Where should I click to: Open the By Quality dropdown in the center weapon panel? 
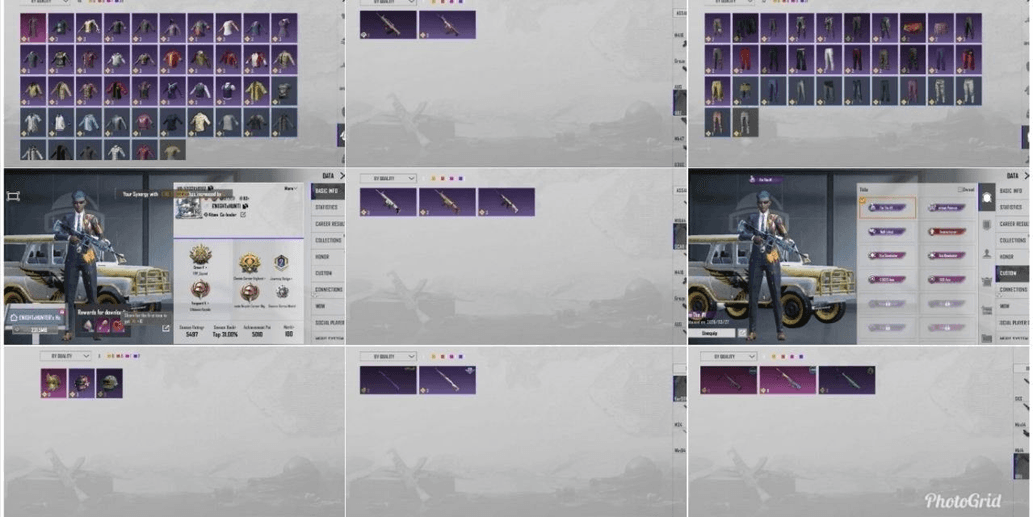coord(388,178)
